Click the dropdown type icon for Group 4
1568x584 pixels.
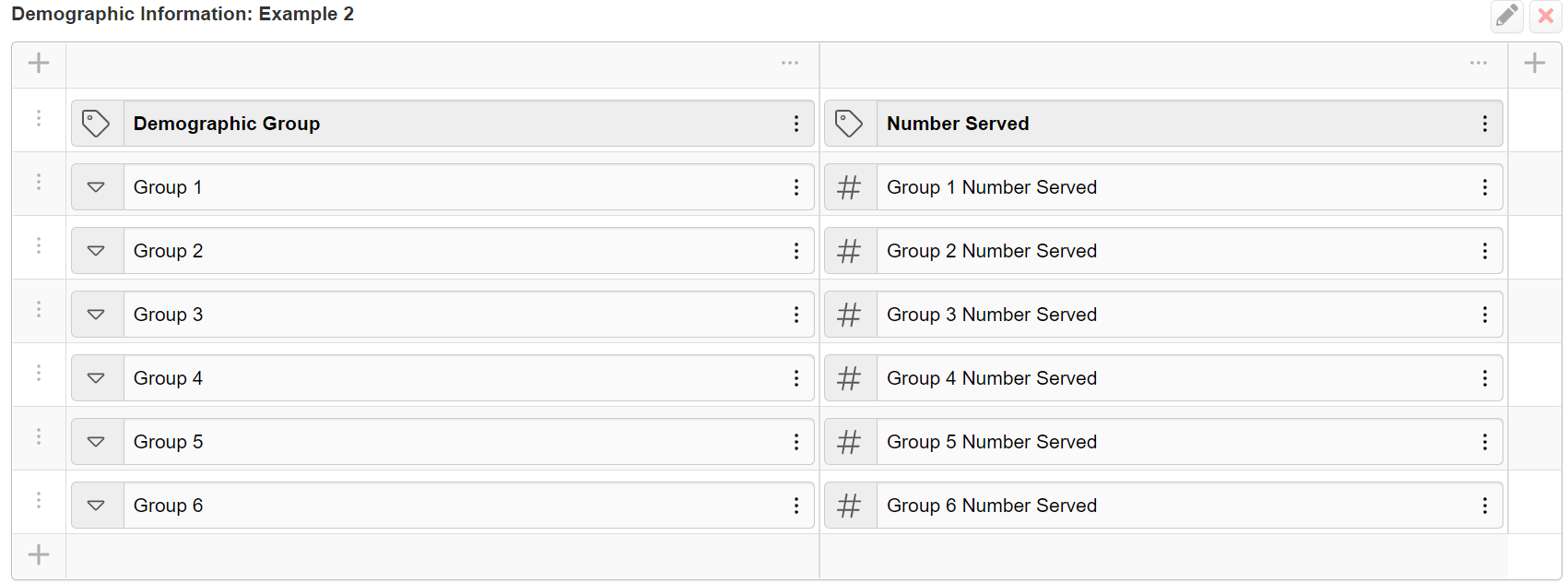coord(97,378)
